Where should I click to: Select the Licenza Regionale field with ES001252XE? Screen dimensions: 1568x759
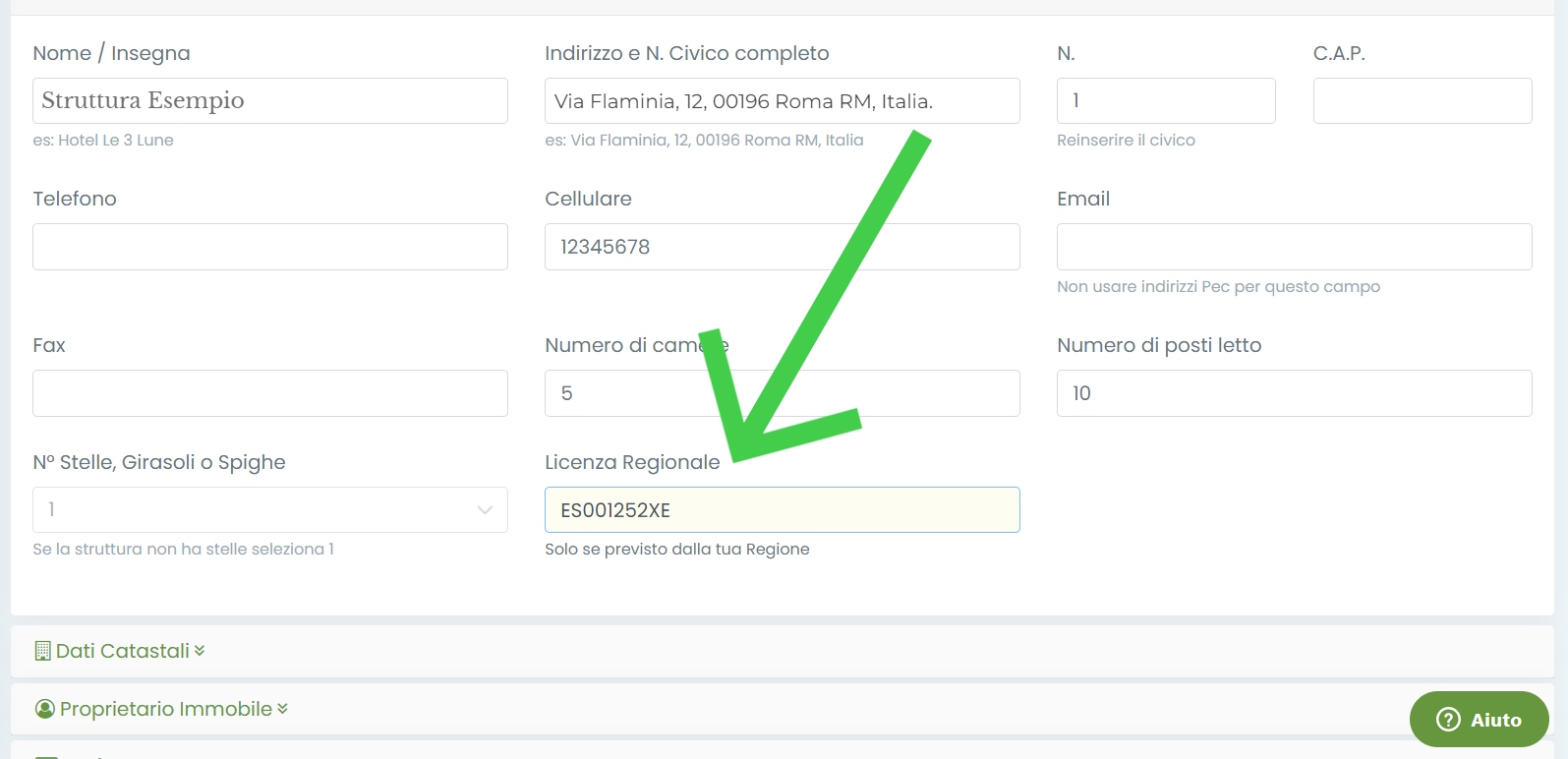782,509
